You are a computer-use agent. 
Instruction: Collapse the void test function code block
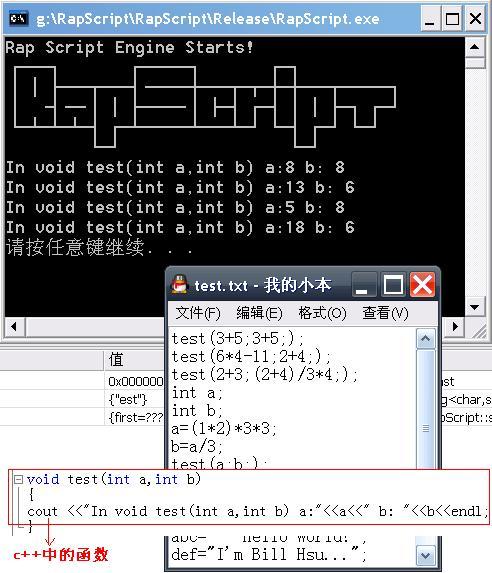click(18, 479)
